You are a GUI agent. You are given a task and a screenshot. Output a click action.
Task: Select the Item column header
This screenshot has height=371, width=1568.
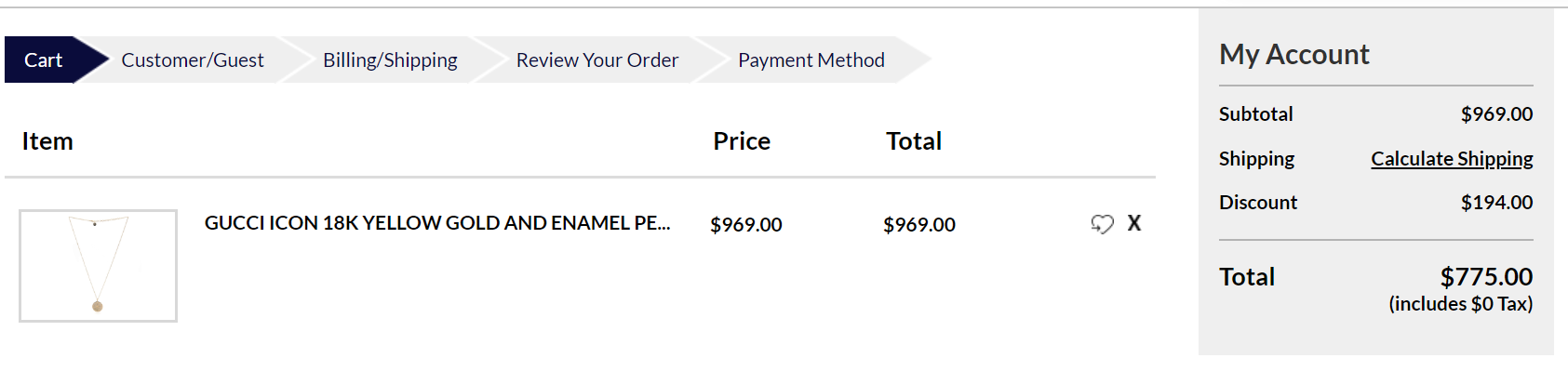click(x=47, y=141)
